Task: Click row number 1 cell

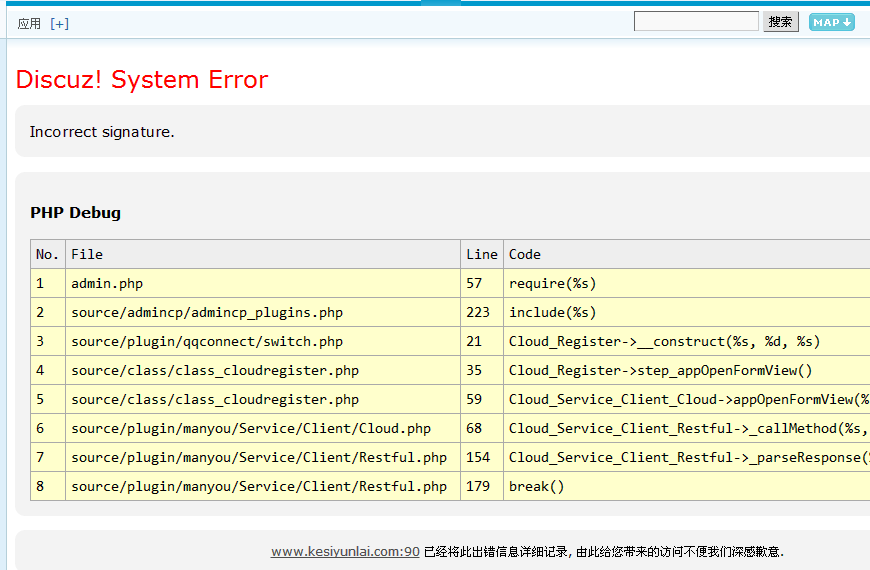Action: [48, 283]
